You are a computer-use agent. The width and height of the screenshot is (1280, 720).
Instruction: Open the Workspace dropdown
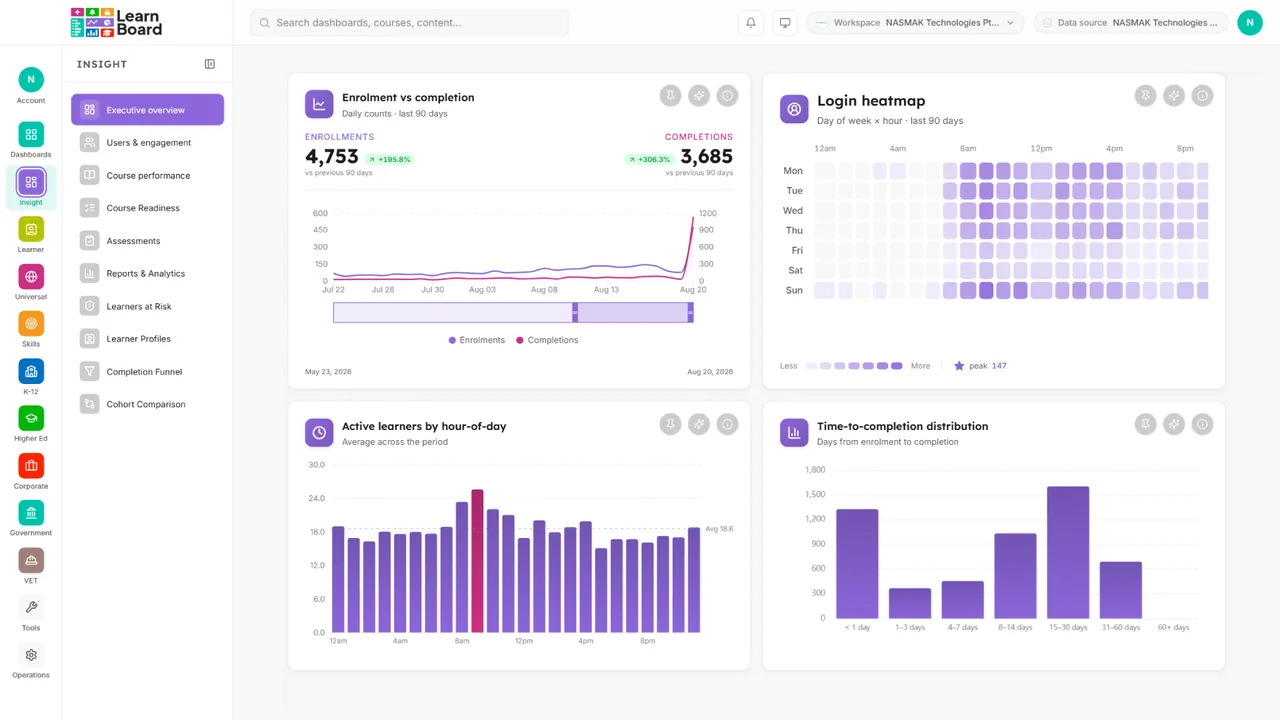point(915,23)
